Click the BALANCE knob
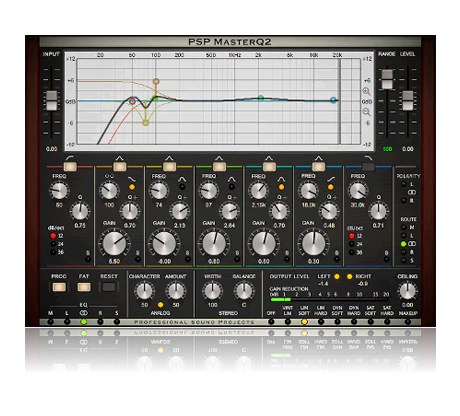 244,291
